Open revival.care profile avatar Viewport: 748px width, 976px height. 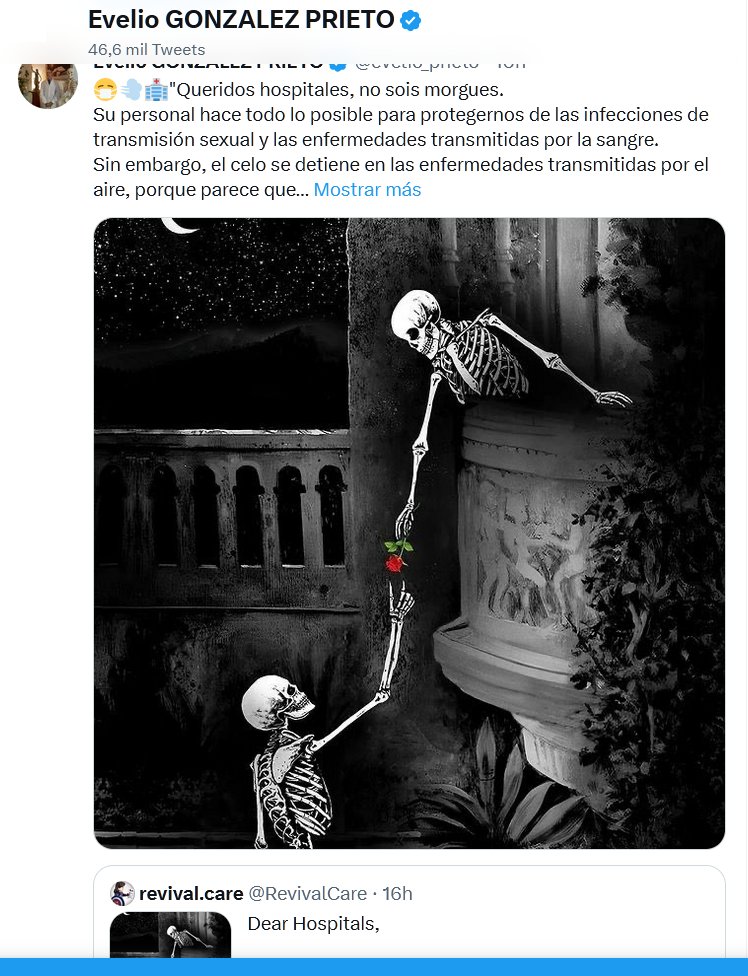coord(122,893)
